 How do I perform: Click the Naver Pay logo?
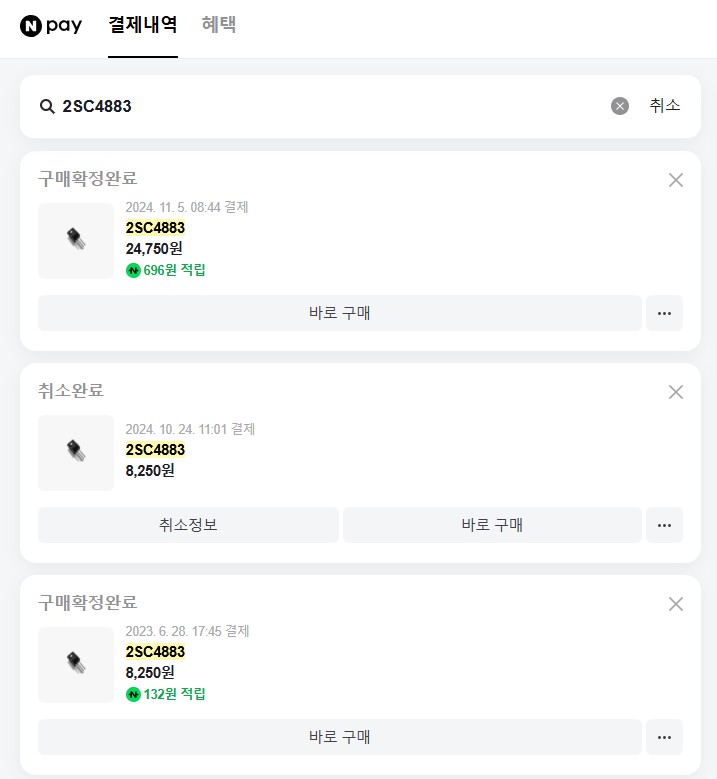(51, 25)
